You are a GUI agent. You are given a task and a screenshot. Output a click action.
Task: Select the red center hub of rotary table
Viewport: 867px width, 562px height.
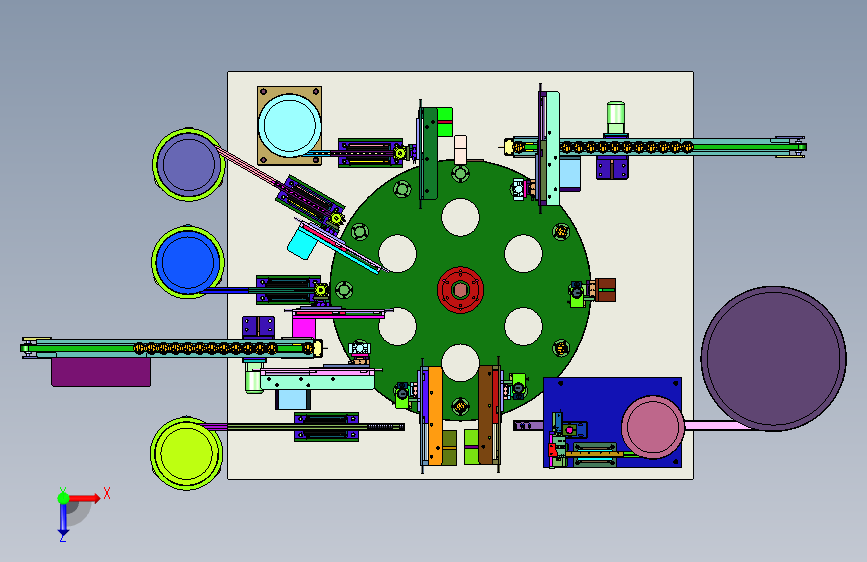pos(460,290)
